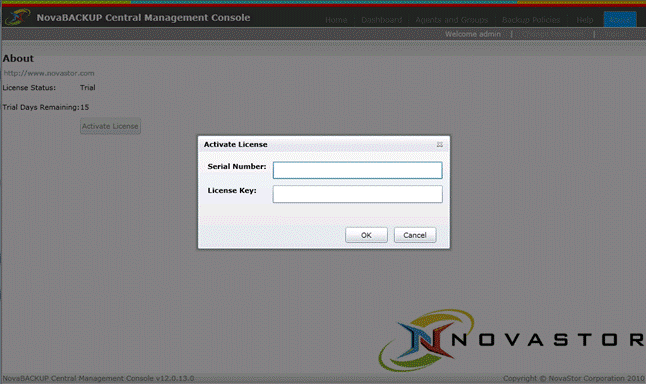Open the Help menu item
Viewport: 646px width, 384px height.
[x=585, y=20]
